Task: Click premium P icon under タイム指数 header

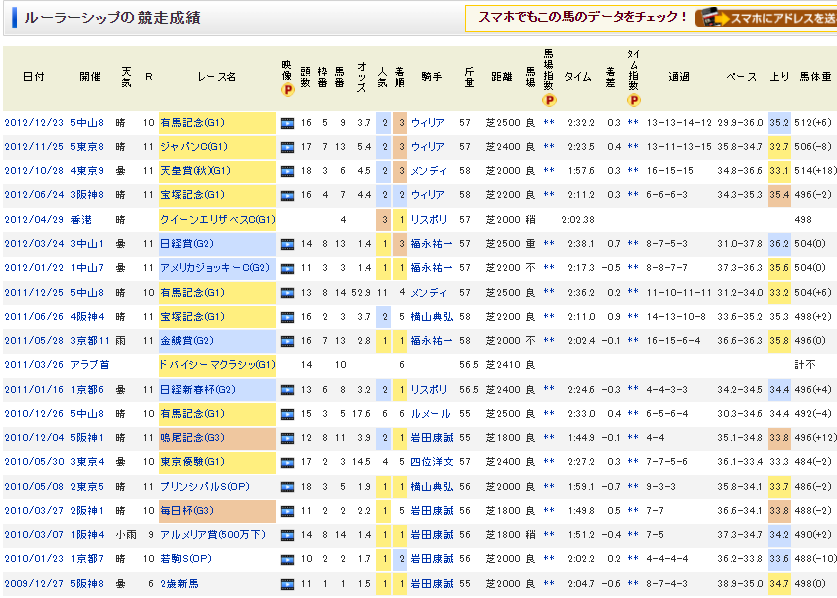Action: (x=633, y=100)
